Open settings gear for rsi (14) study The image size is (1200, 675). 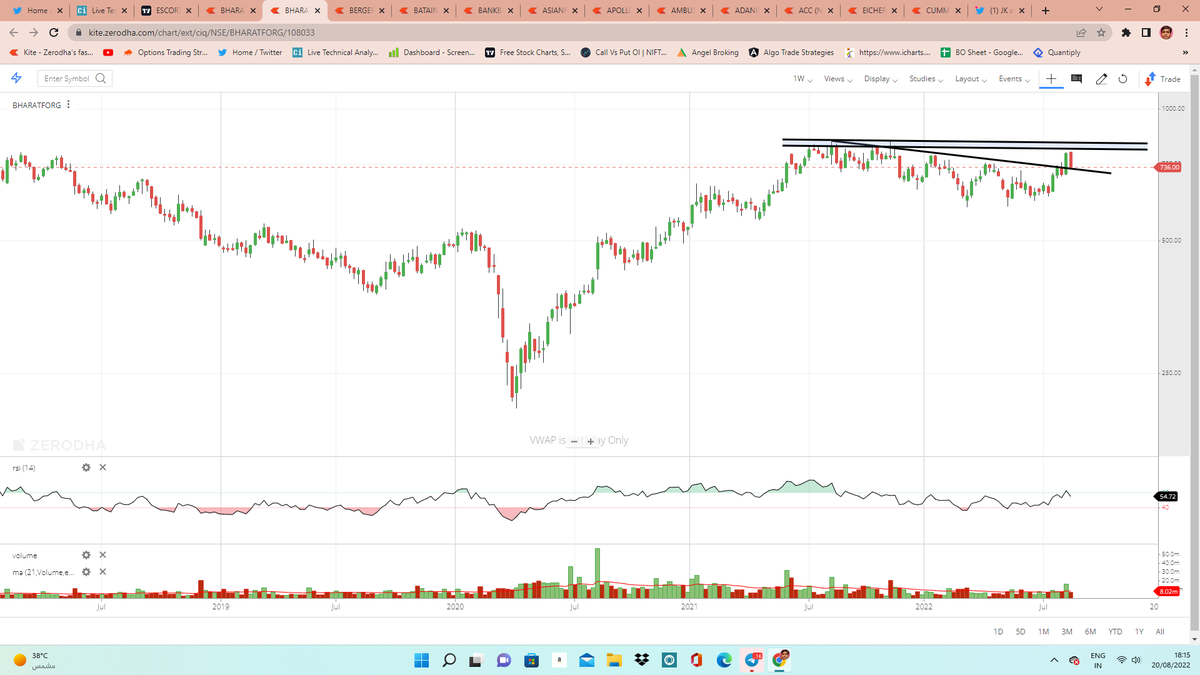tap(86, 467)
